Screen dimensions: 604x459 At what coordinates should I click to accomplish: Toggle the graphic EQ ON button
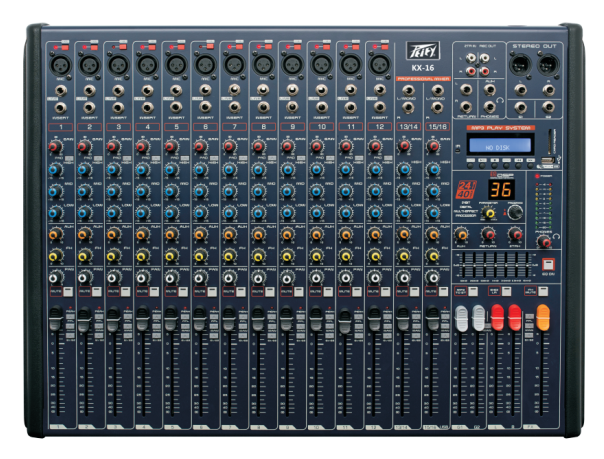coord(548,265)
